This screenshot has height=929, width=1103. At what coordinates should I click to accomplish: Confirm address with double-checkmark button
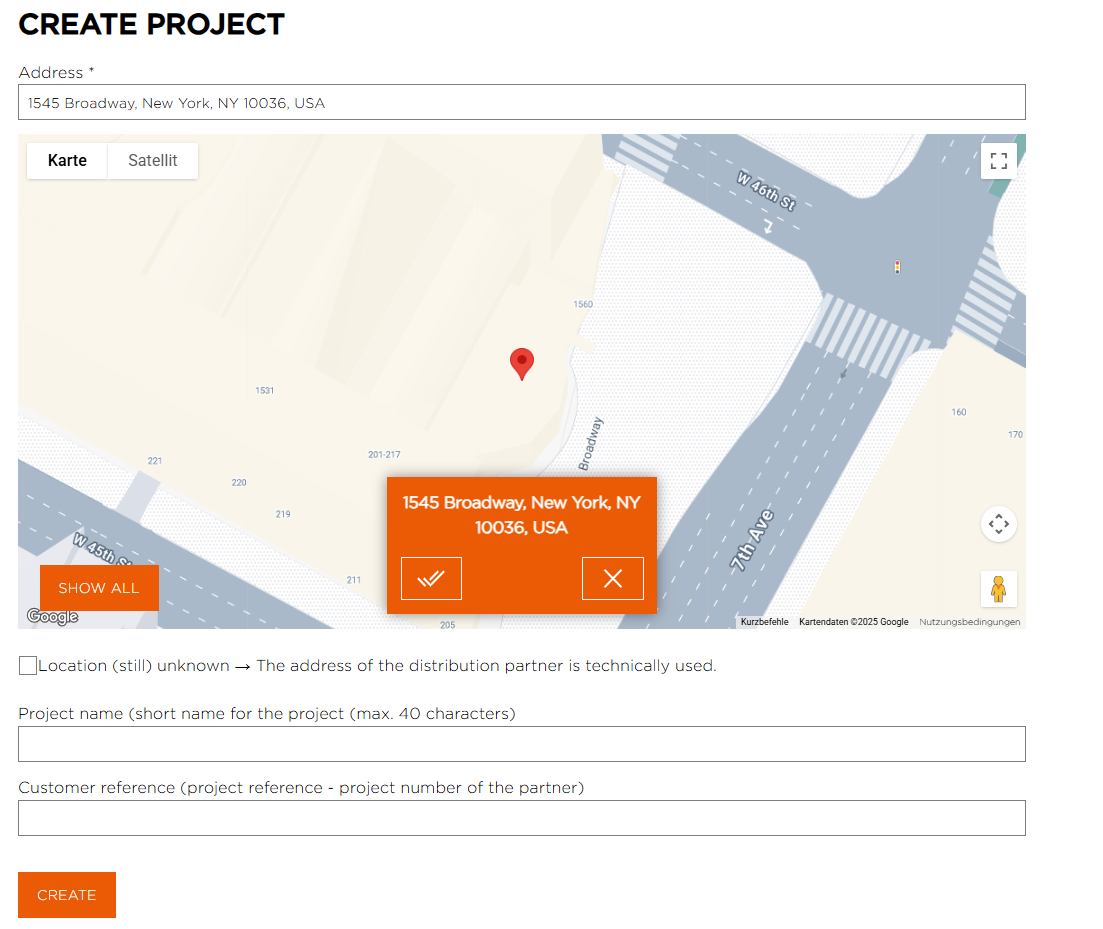pos(431,578)
